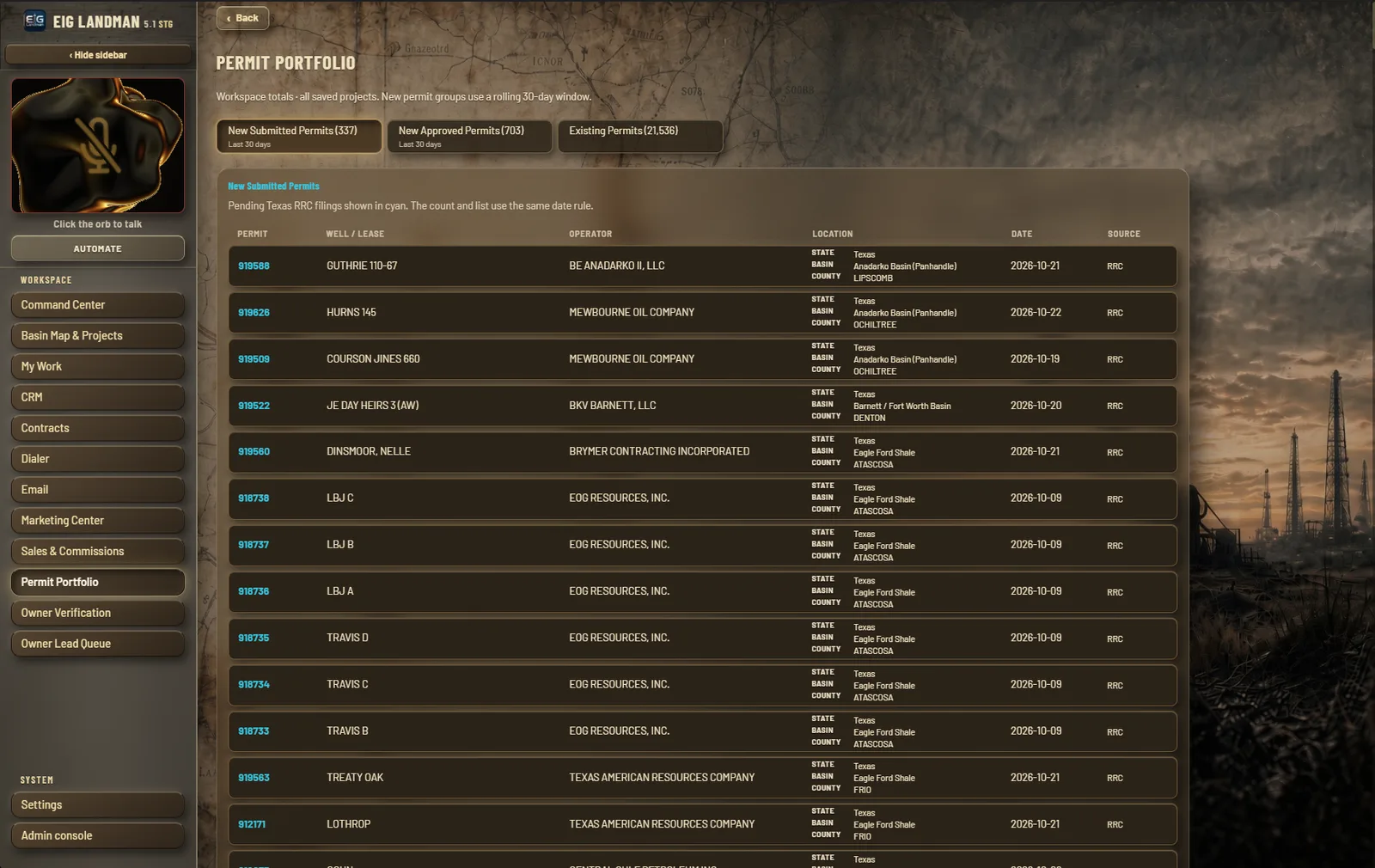This screenshot has width=1375, height=868.
Task: Open the Dialer
Action: (x=98, y=459)
